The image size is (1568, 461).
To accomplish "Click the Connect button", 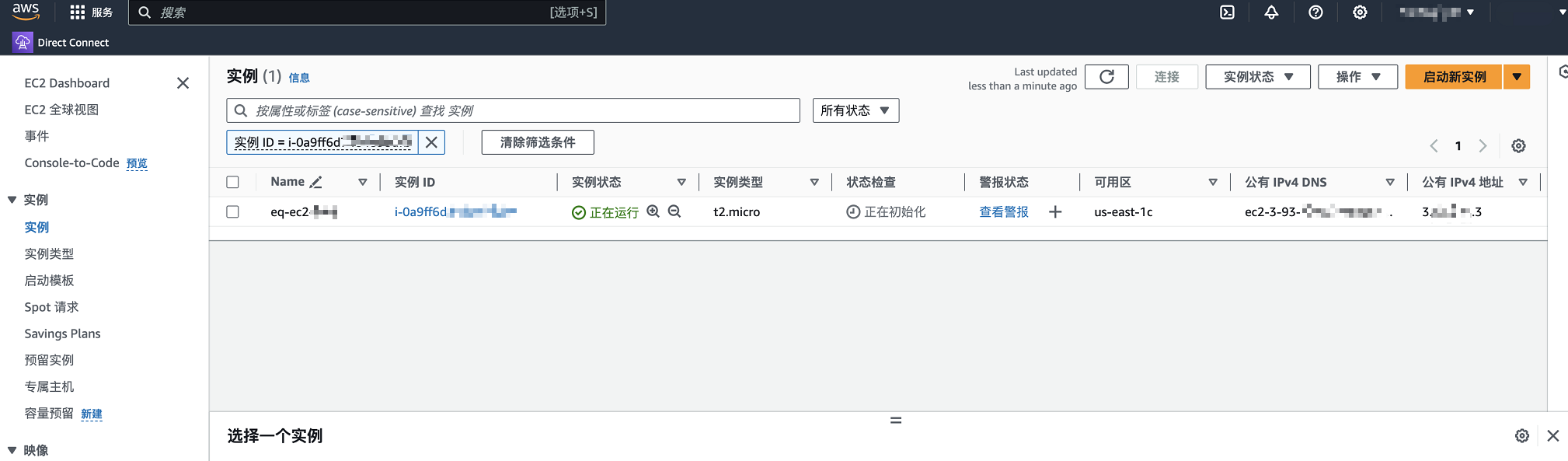I will pyautogui.click(x=1166, y=77).
